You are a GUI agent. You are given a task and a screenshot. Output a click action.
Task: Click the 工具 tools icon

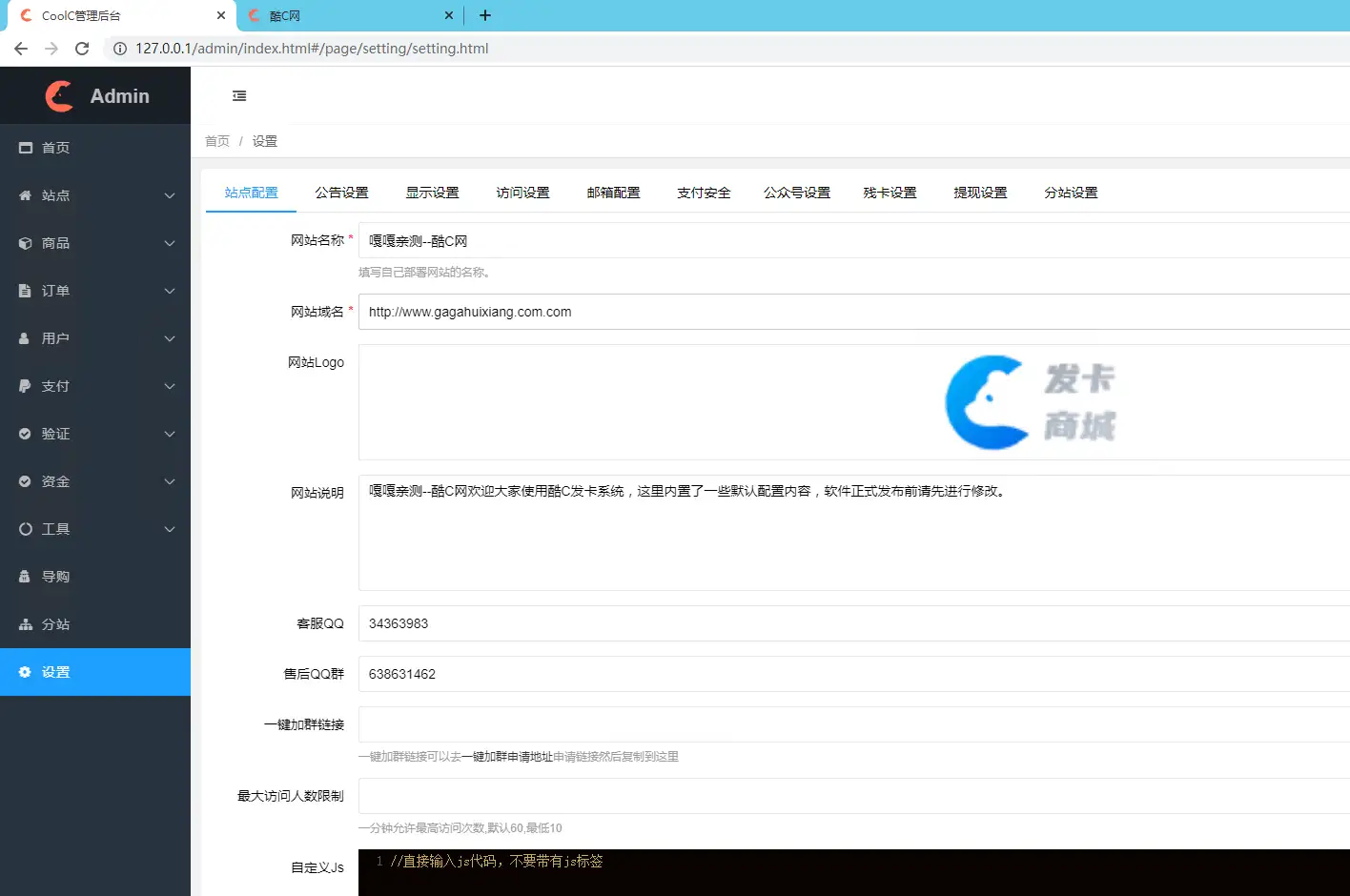tap(25, 529)
